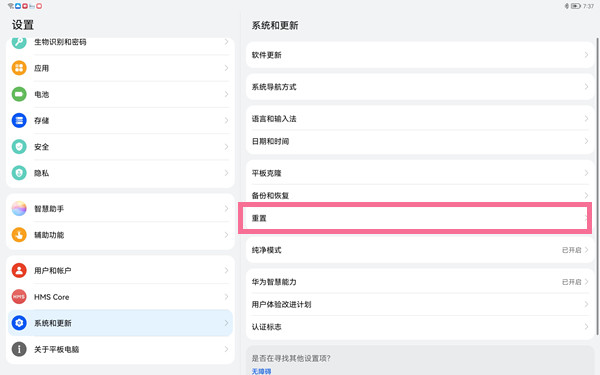The image size is (600, 375).
Task: Select 电池 in settings list
Action: click(x=120, y=94)
